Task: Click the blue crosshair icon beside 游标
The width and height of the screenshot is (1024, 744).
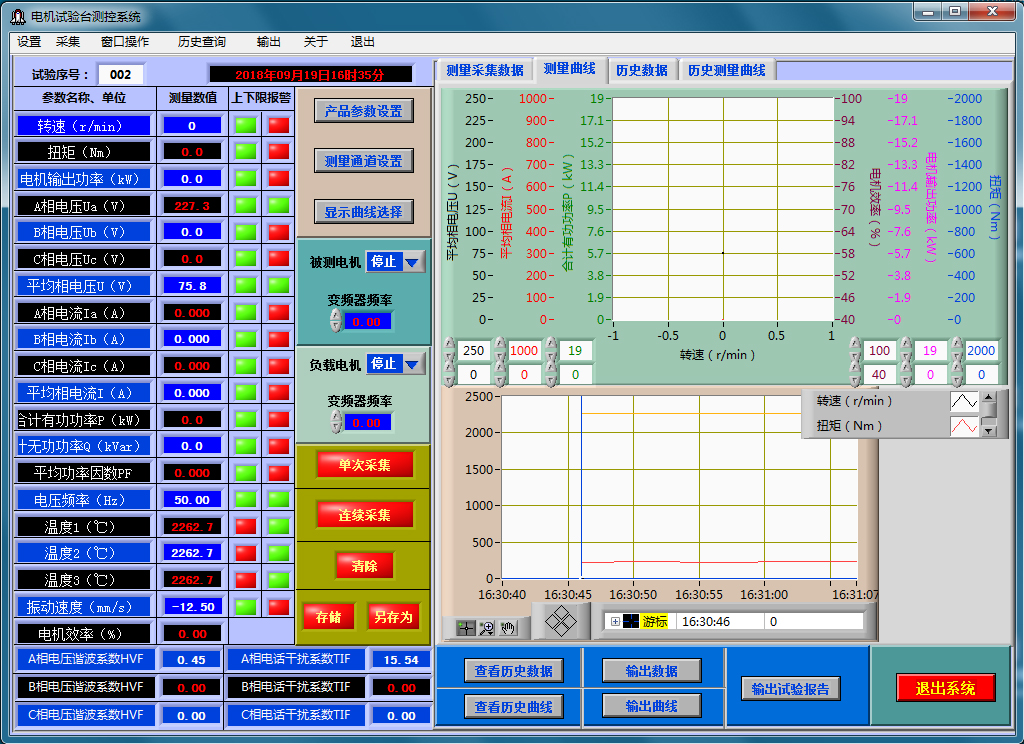Action: pos(631,621)
